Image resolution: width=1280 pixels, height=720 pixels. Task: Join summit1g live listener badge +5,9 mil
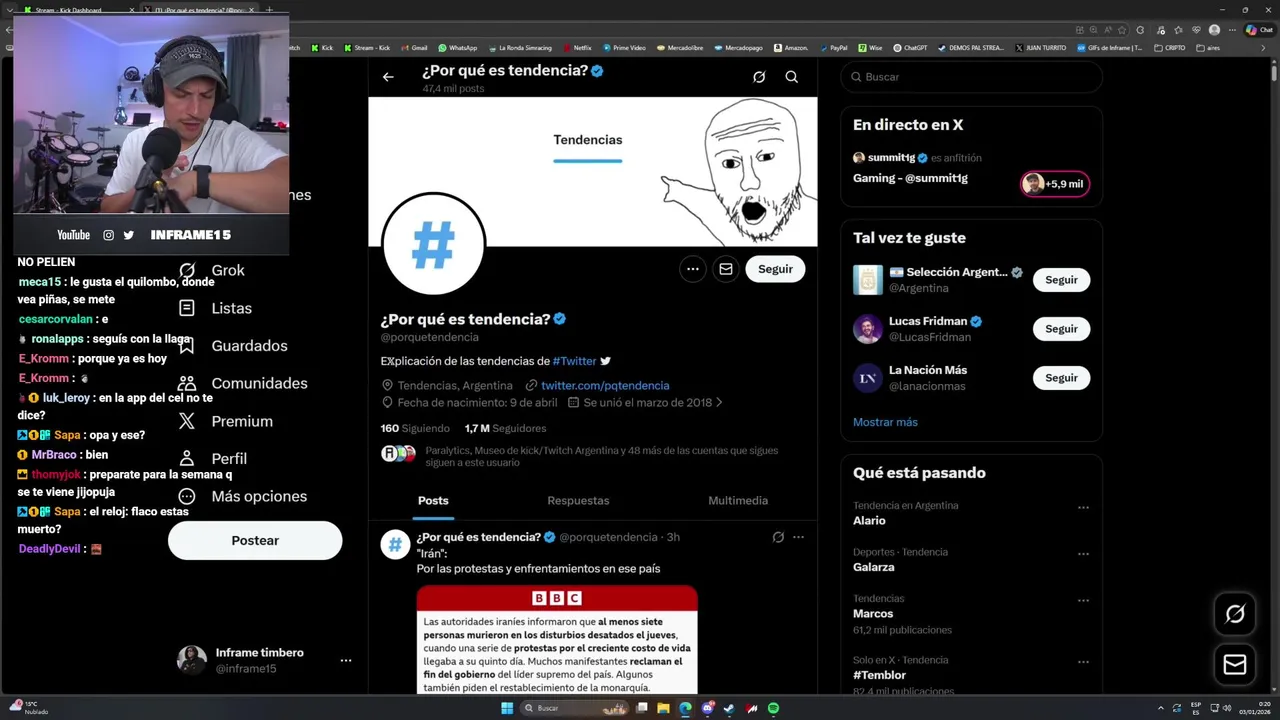tap(1055, 184)
